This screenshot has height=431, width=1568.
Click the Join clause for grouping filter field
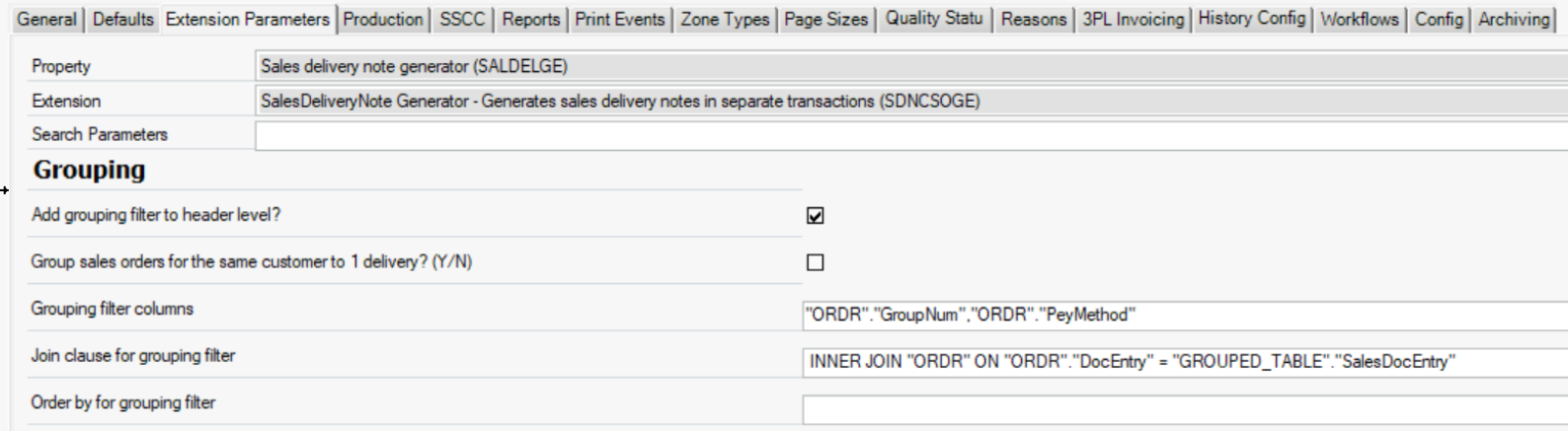(x=1183, y=362)
